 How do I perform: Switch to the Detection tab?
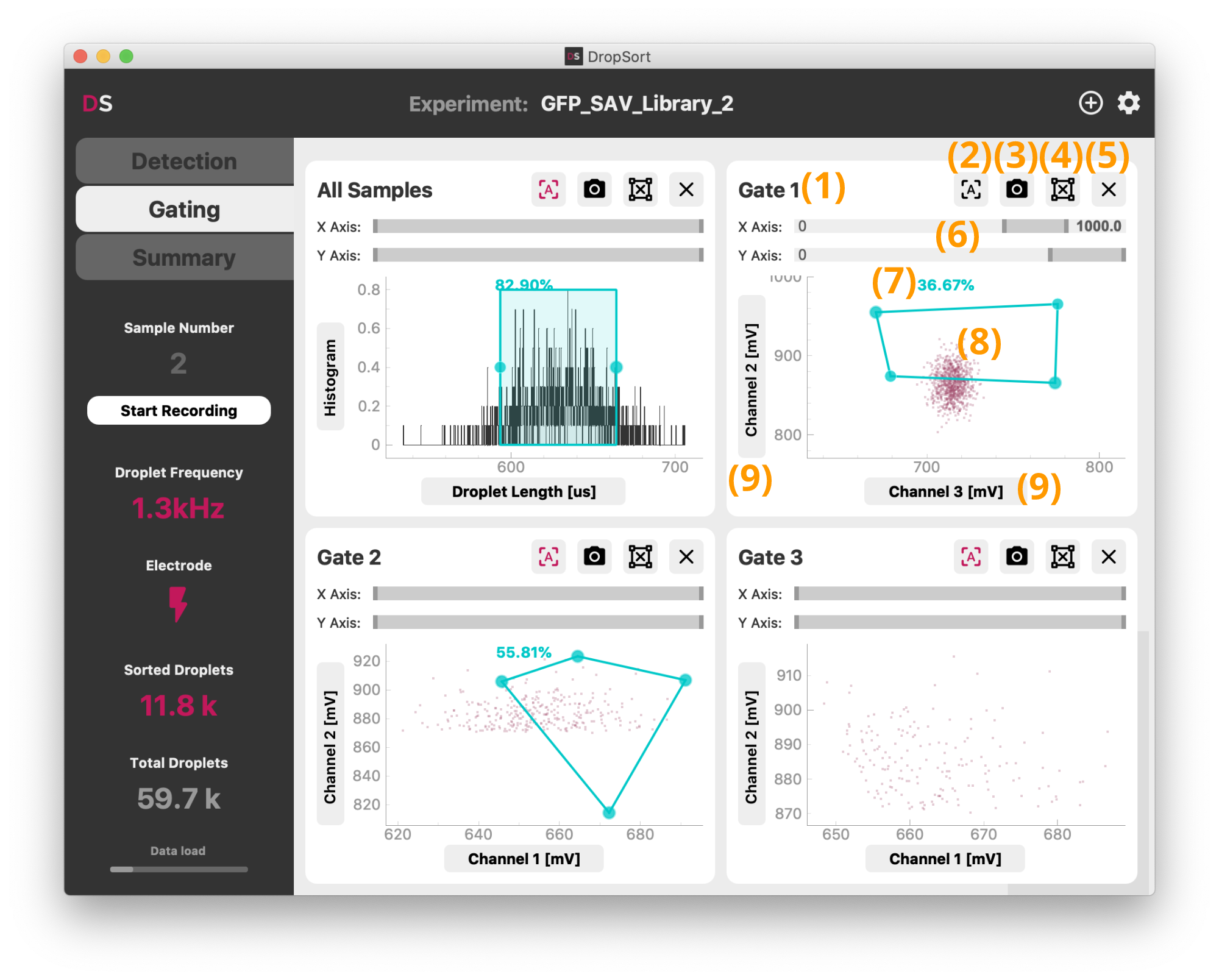[x=184, y=162]
